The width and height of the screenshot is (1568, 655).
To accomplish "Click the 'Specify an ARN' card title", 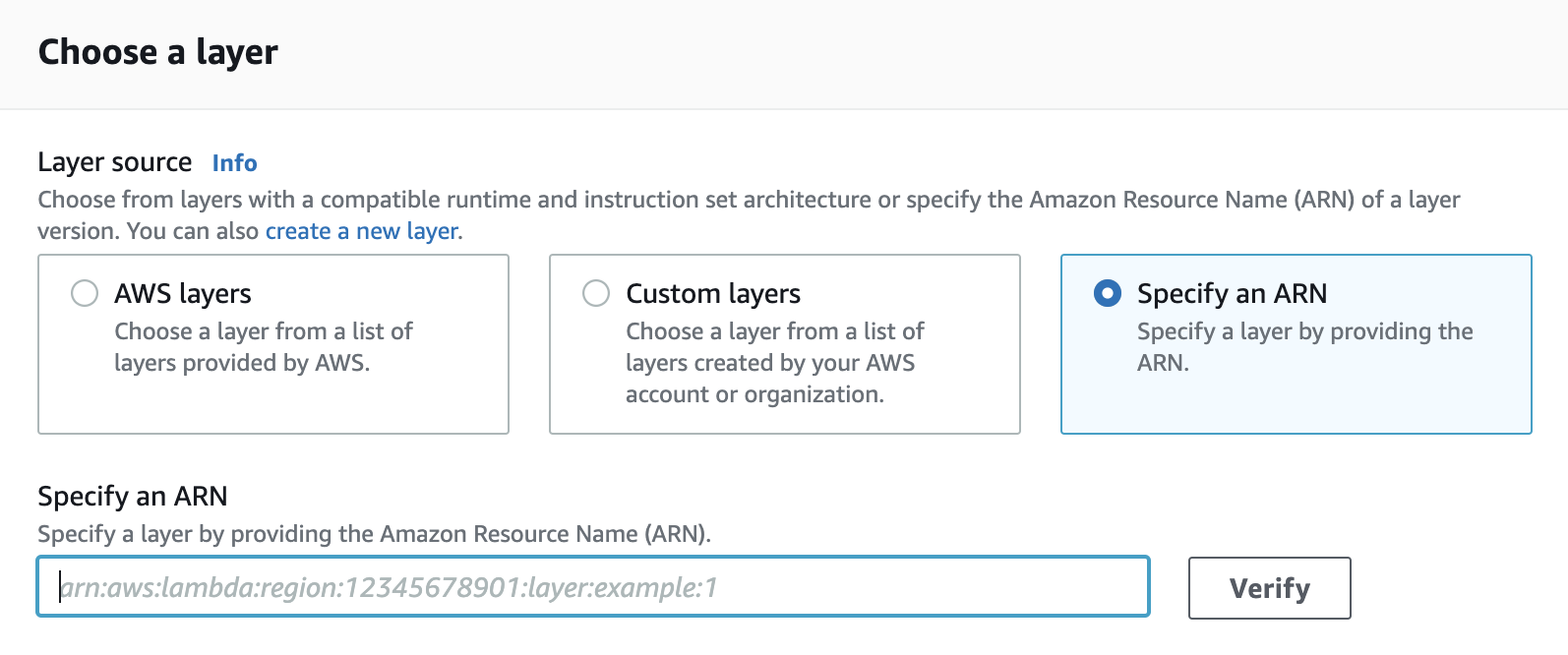I will [1232, 293].
